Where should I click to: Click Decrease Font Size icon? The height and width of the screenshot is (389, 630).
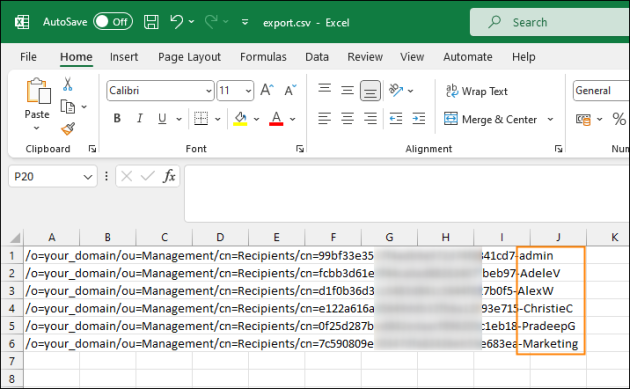tap(290, 90)
